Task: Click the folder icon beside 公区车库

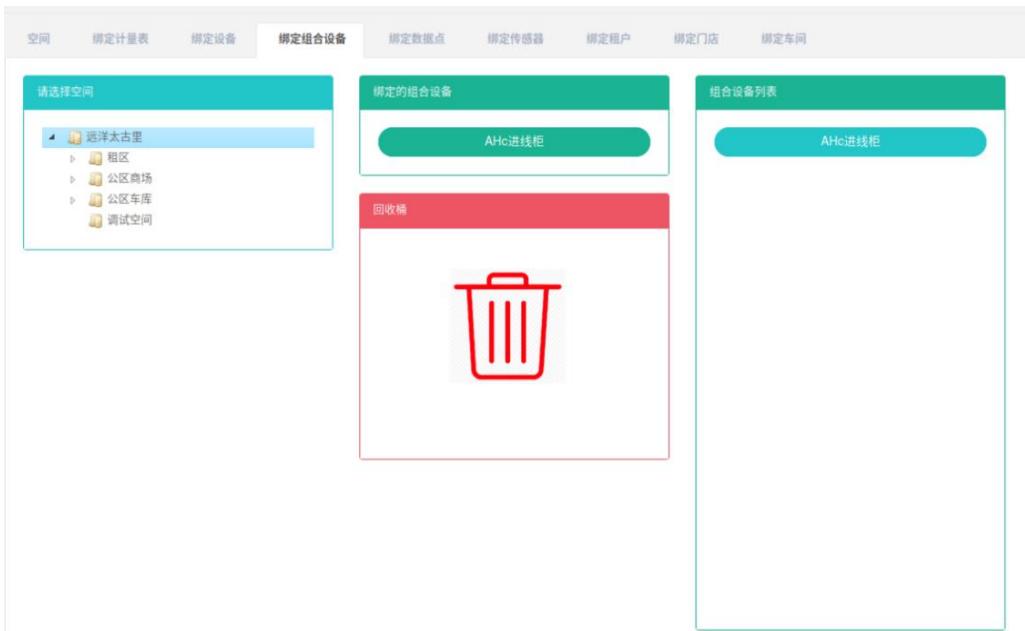Action: [95, 199]
